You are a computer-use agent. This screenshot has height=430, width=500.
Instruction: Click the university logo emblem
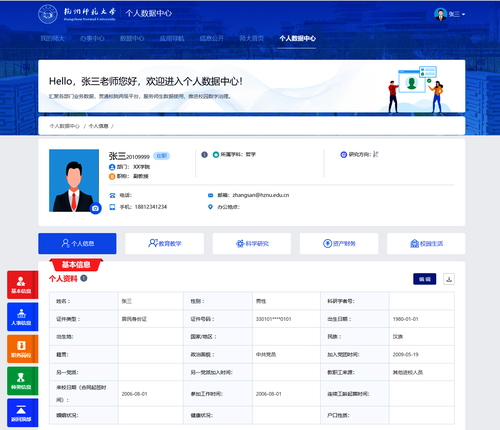click(48, 14)
